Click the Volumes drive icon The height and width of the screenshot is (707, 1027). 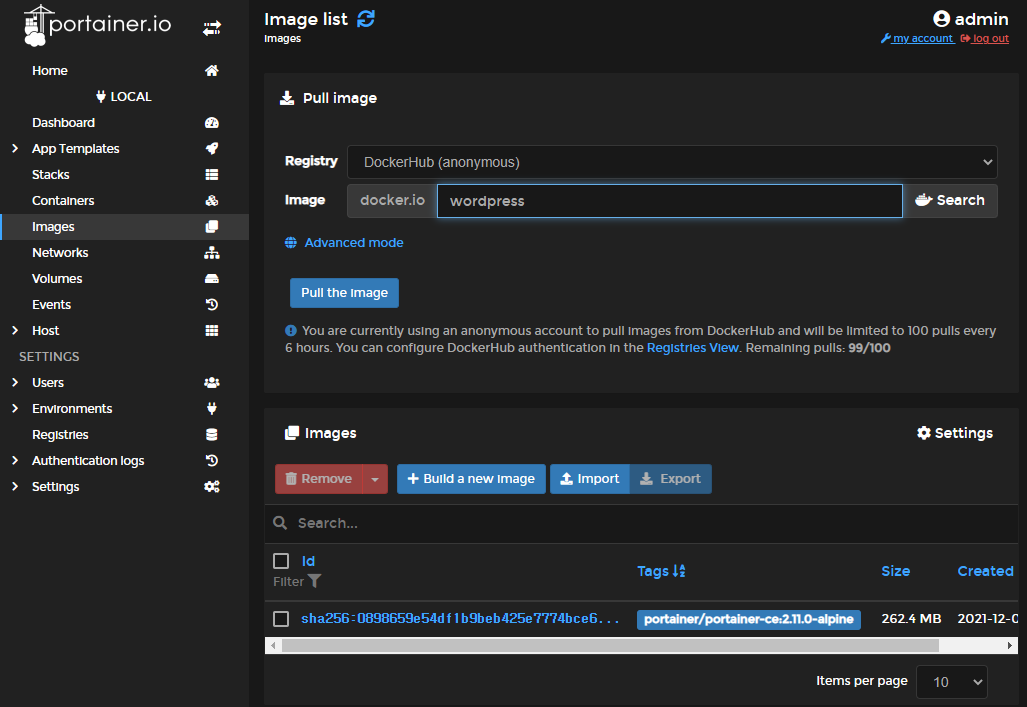pyautogui.click(x=212, y=278)
